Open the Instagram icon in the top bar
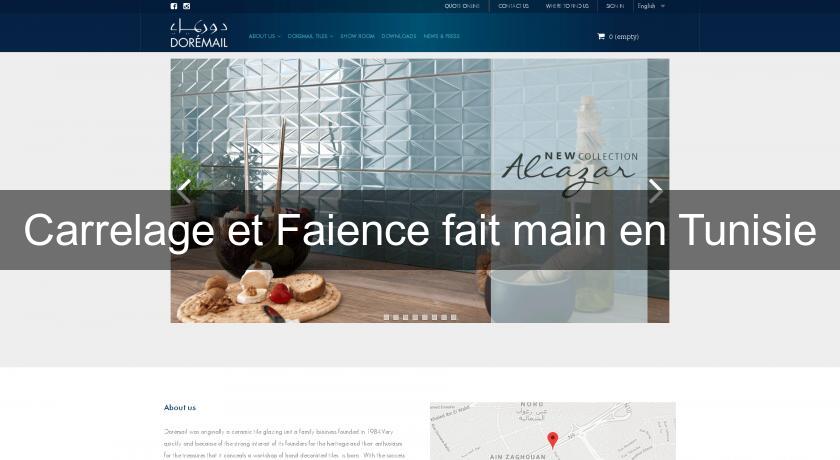The height and width of the screenshot is (460, 840). click(186, 6)
